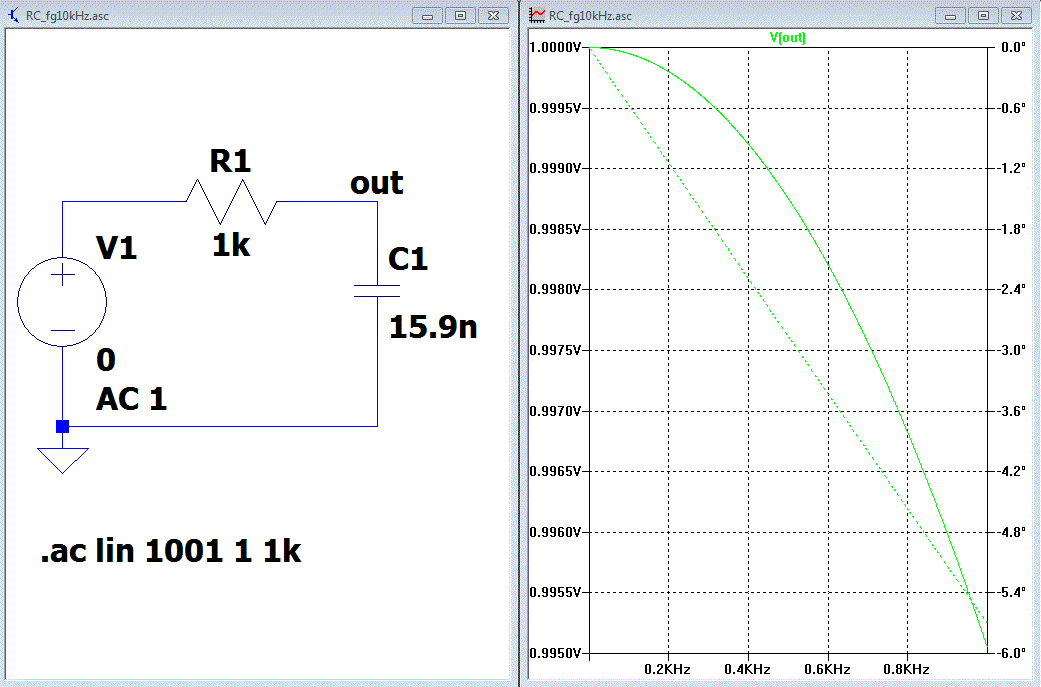Image resolution: width=1041 pixels, height=687 pixels.
Task: Click the 0.8KHz frequency axis label
Action: [x=906, y=669]
